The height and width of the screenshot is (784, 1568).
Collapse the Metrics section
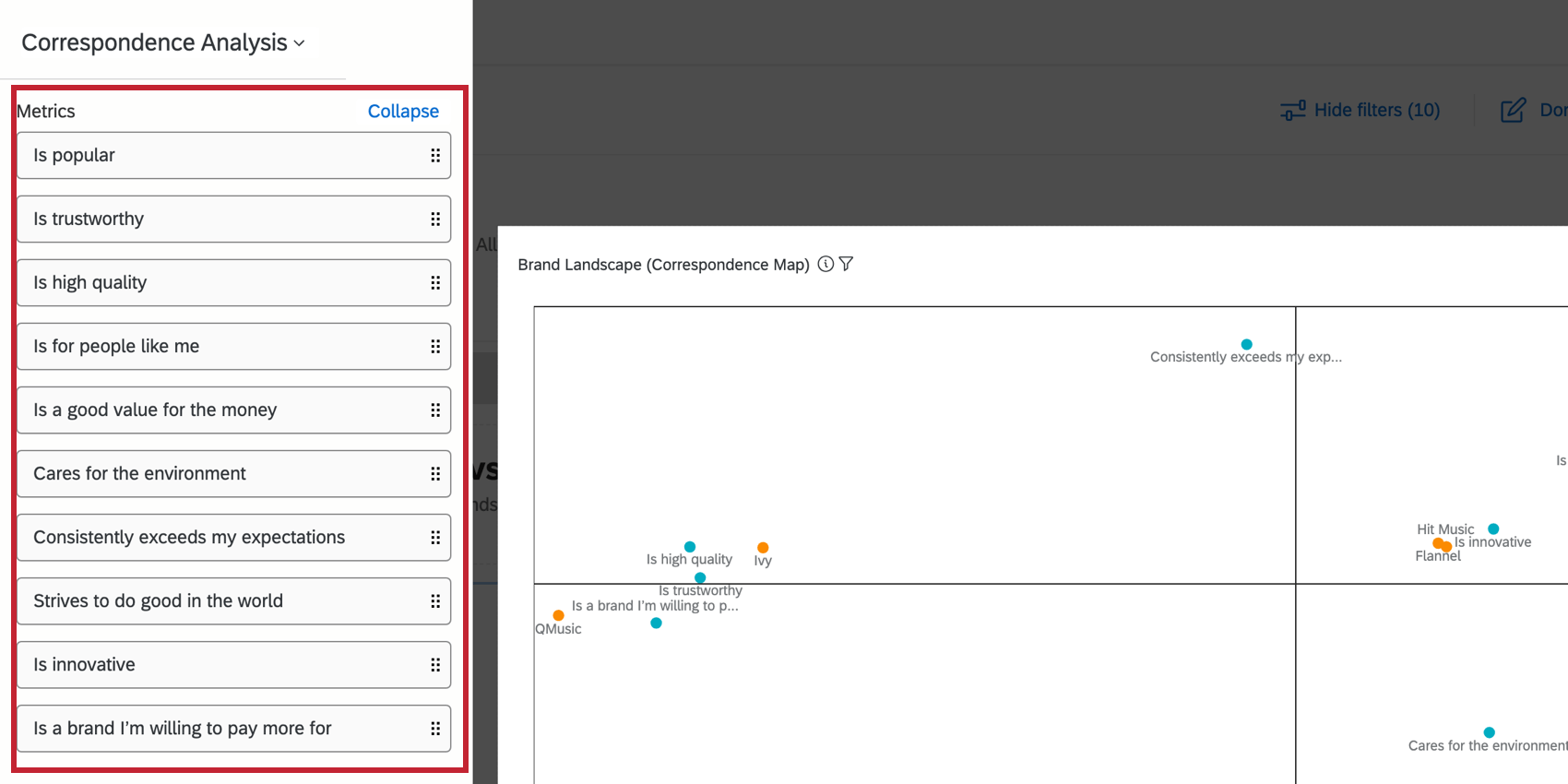click(403, 111)
